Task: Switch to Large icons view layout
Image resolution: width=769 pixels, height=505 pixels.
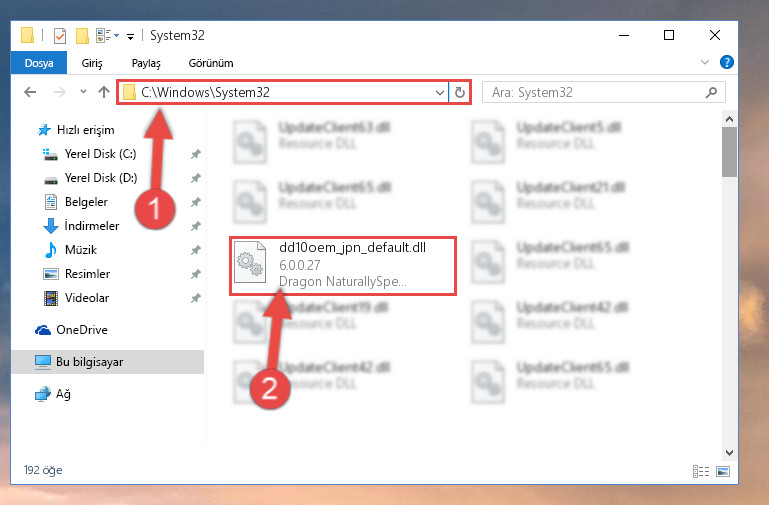Action: [x=723, y=471]
